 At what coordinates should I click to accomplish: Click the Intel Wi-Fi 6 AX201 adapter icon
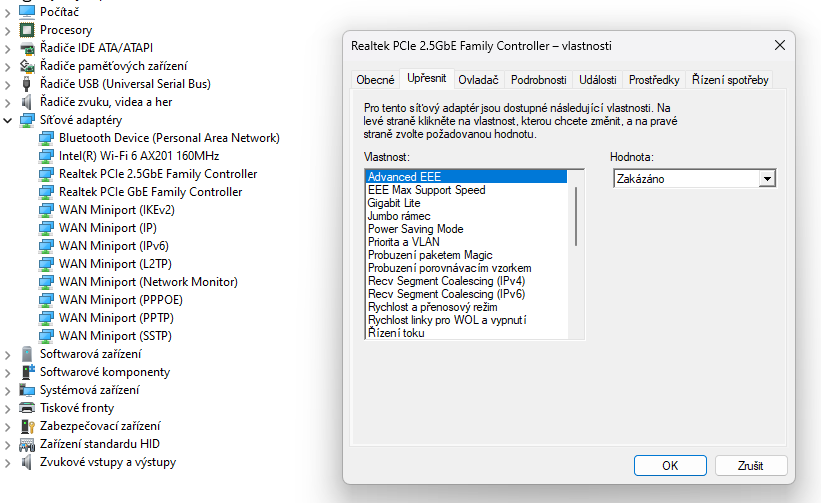(46, 156)
